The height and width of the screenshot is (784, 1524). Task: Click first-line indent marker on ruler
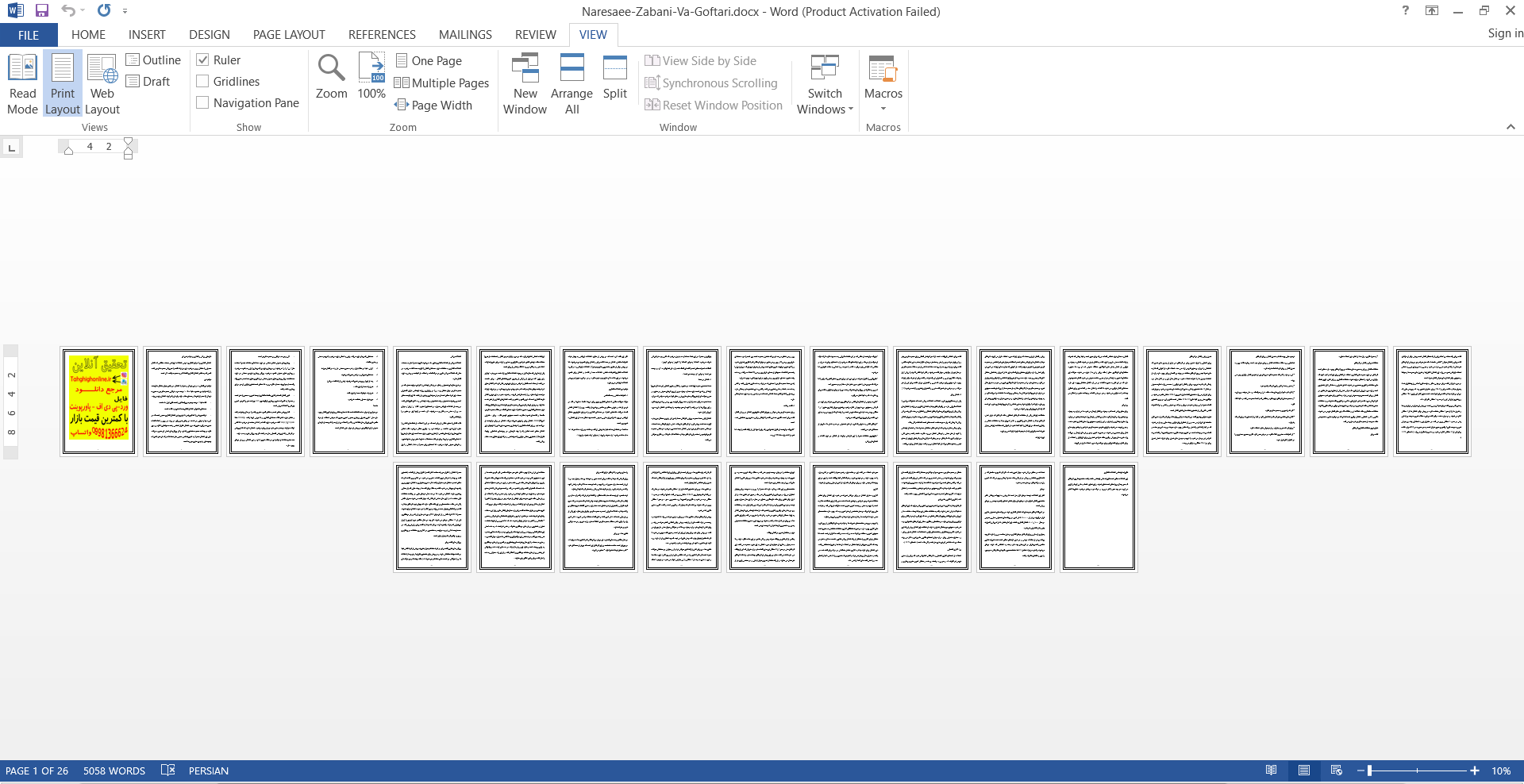click(x=129, y=142)
